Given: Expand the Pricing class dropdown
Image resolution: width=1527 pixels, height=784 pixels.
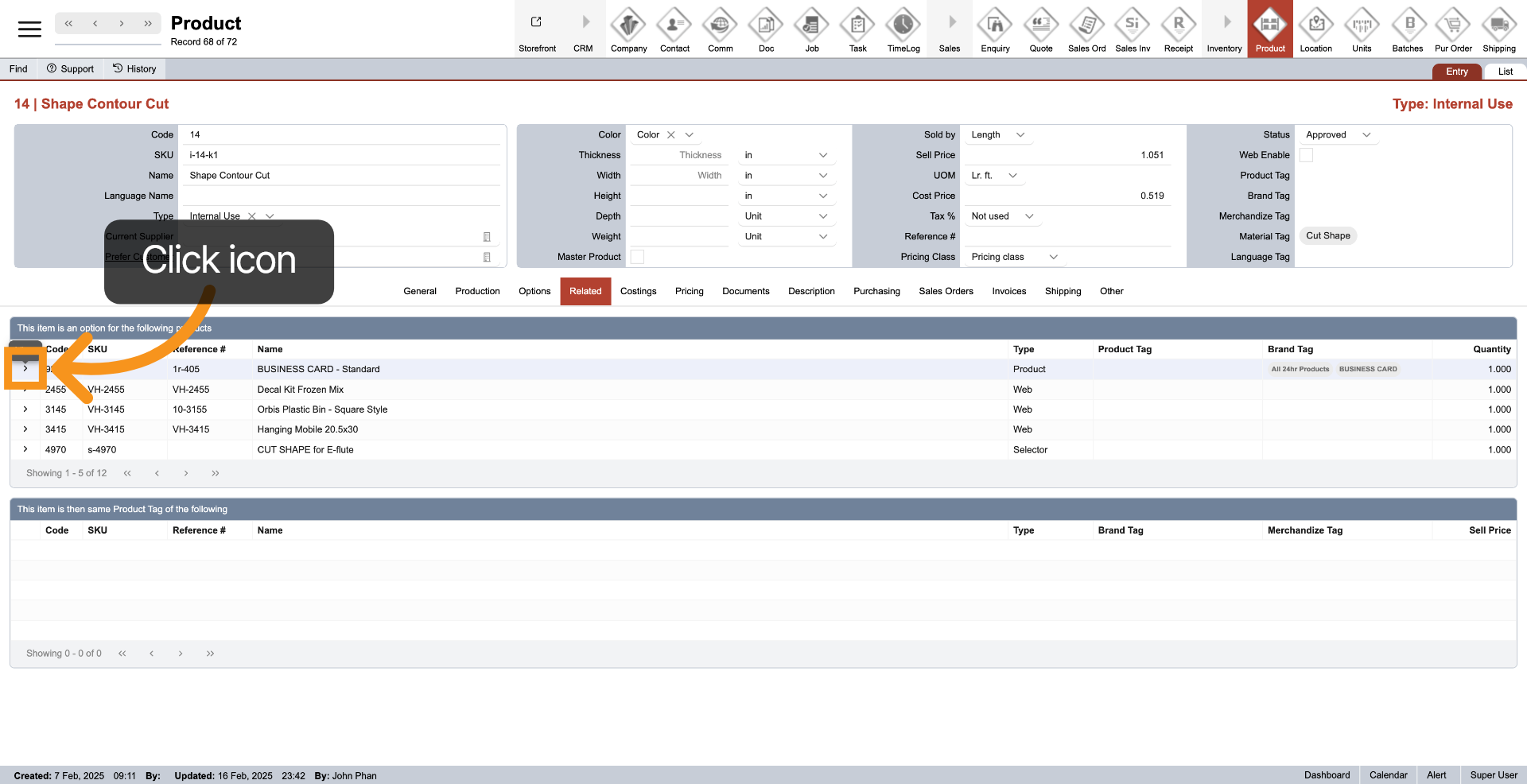Looking at the screenshot, I should pyautogui.click(x=1054, y=257).
